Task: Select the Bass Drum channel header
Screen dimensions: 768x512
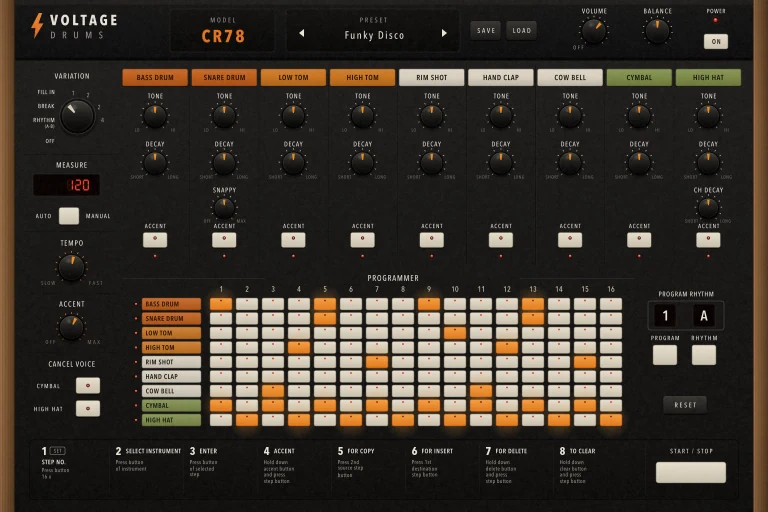Action: 155,77
